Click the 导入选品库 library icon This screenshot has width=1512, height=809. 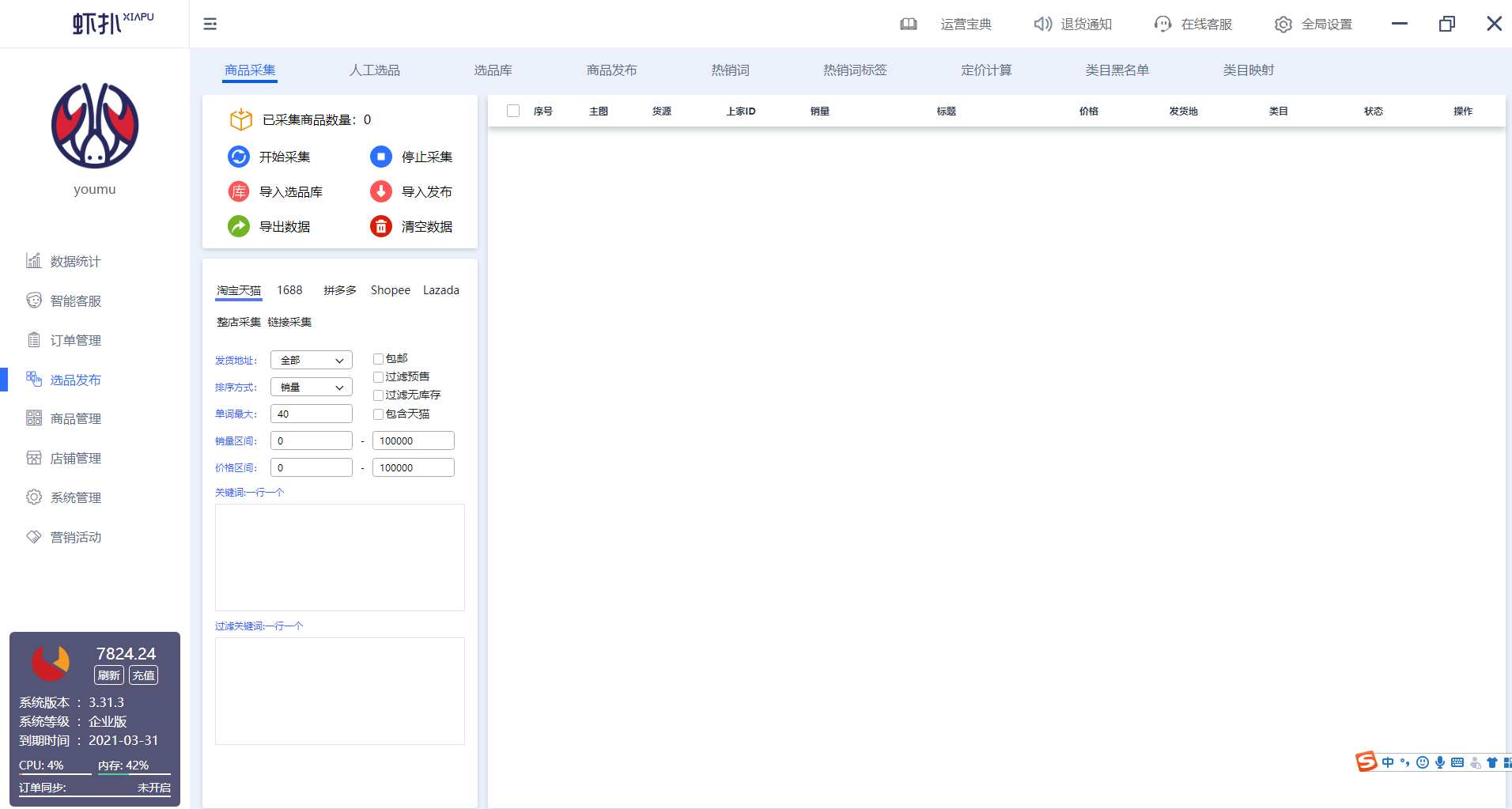pyautogui.click(x=239, y=191)
